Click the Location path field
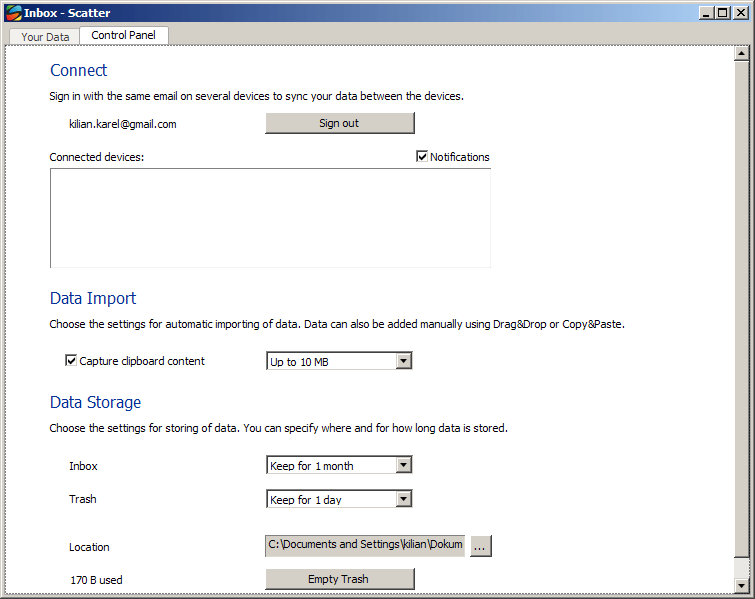The image size is (755, 599). point(365,546)
